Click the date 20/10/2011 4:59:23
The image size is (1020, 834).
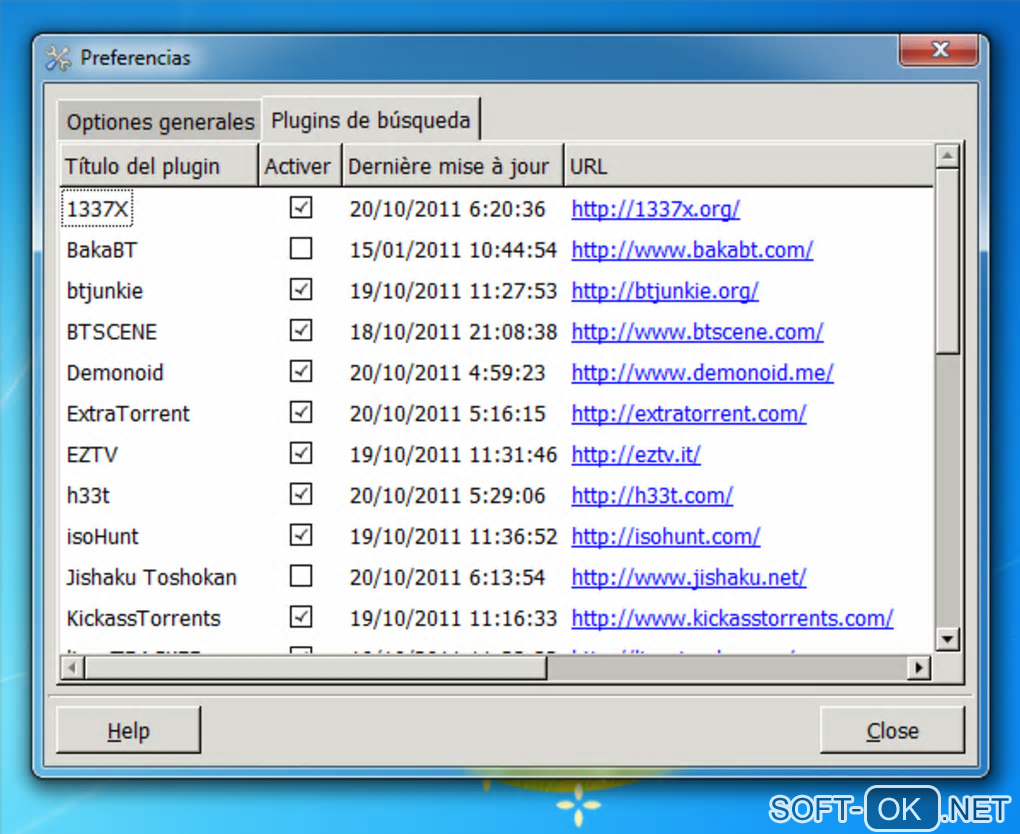(x=448, y=373)
